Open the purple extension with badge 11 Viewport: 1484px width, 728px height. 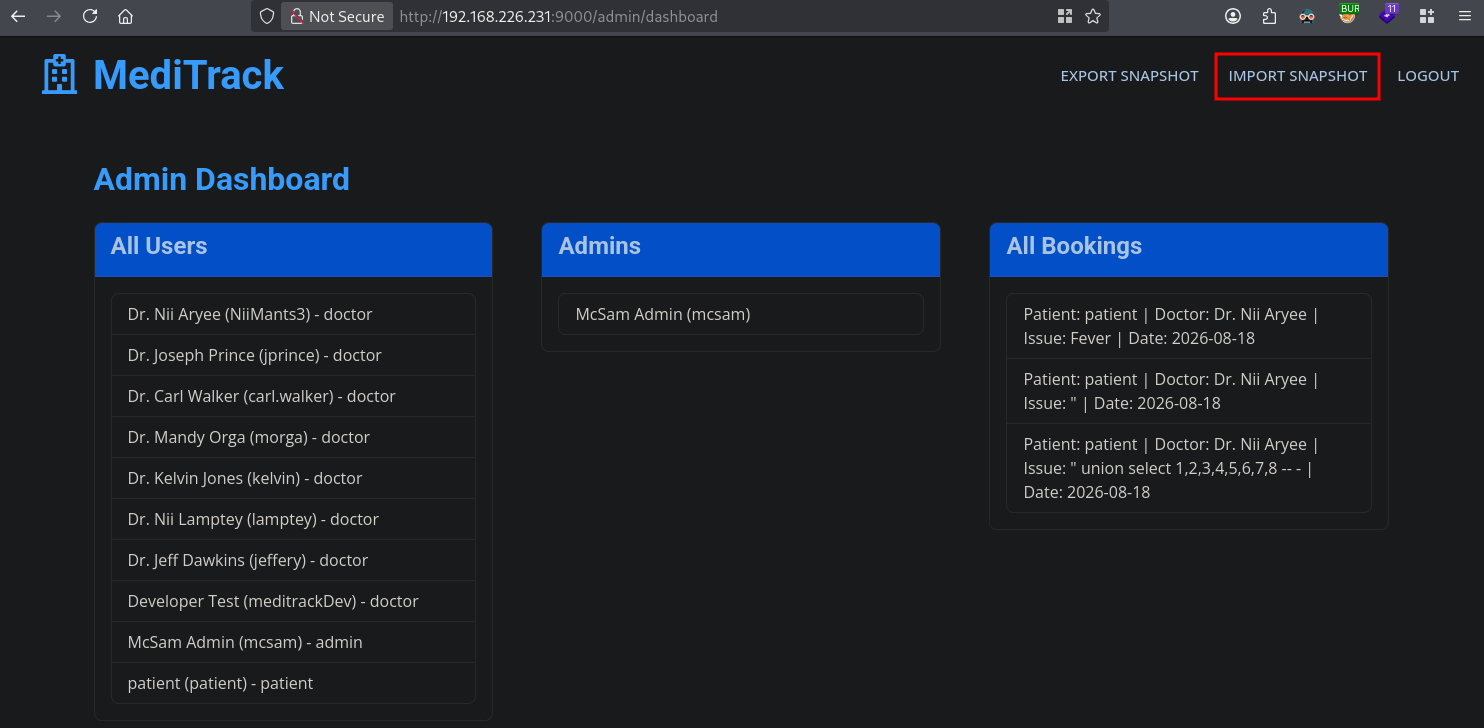(x=1388, y=14)
